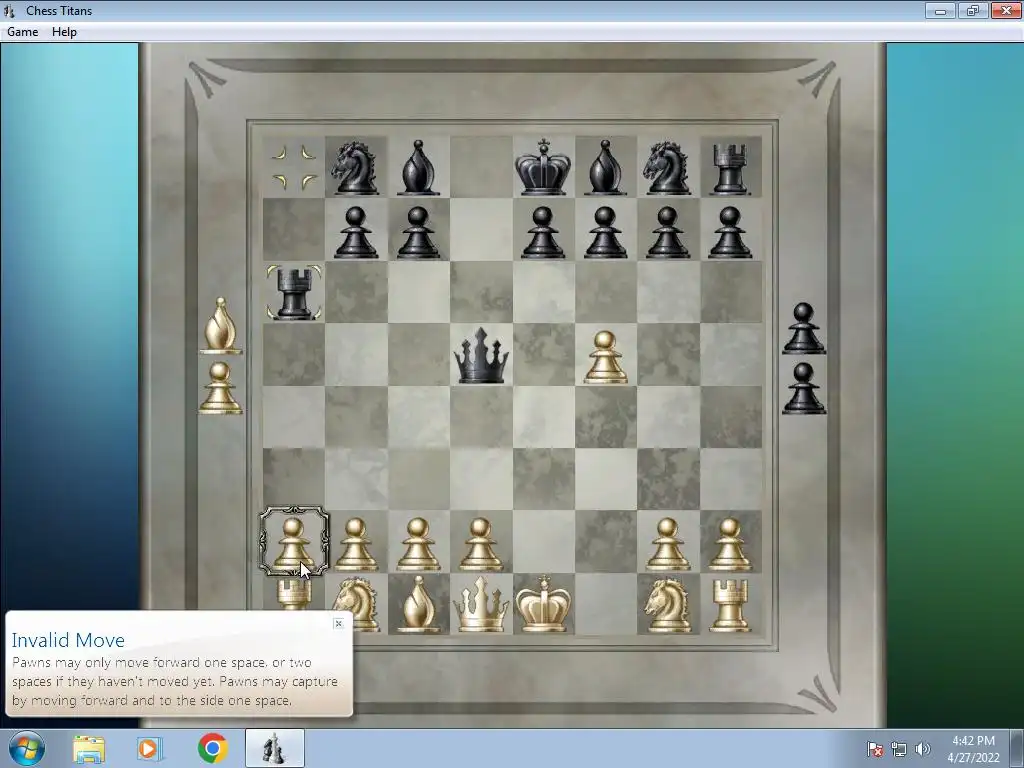
Task: Select the black knight on g8
Action: (667, 168)
